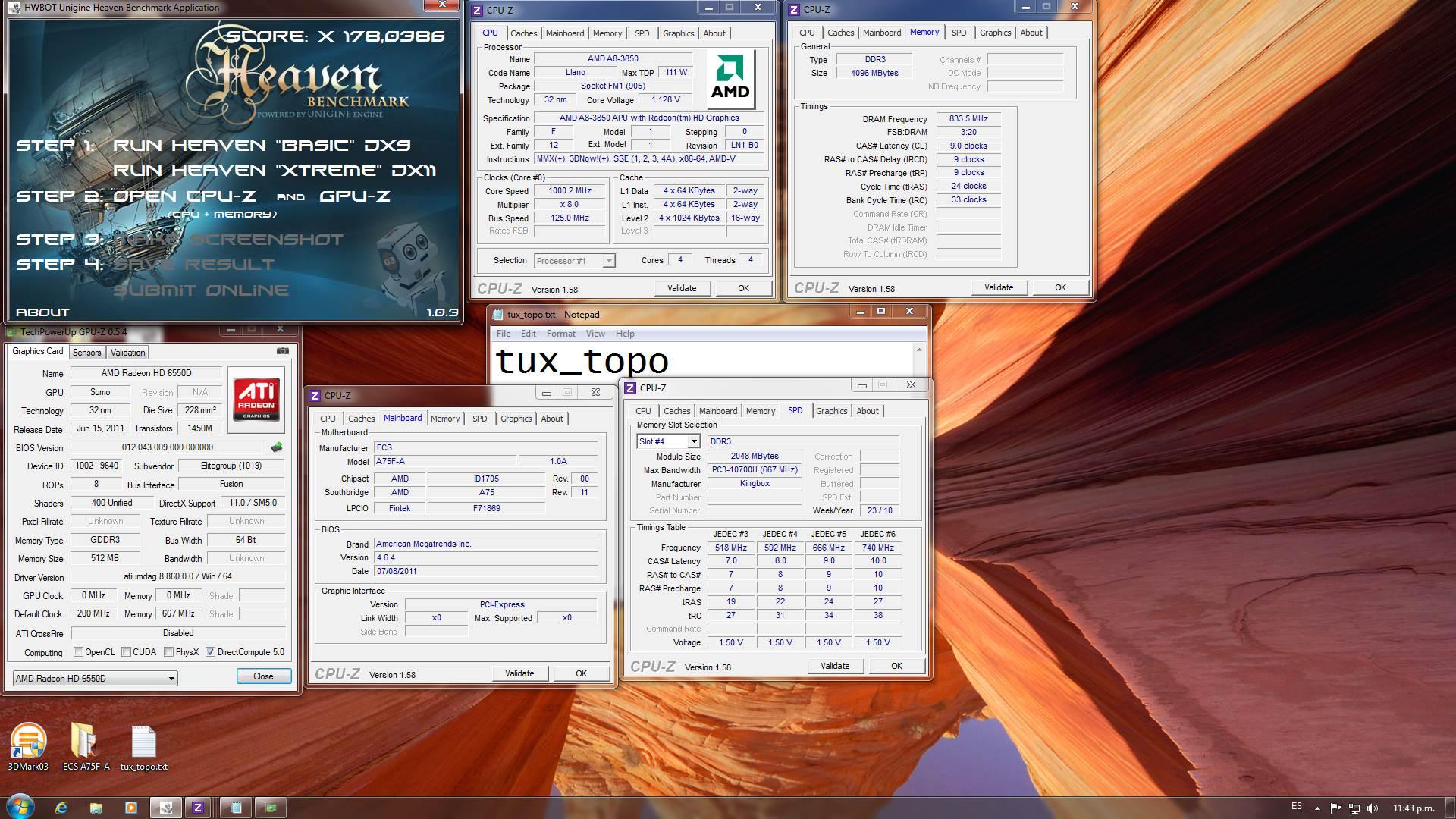Open SPD tab in CPU-Z memory timings window
This screenshot has width=1456, height=819.
[x=959, y=33]
